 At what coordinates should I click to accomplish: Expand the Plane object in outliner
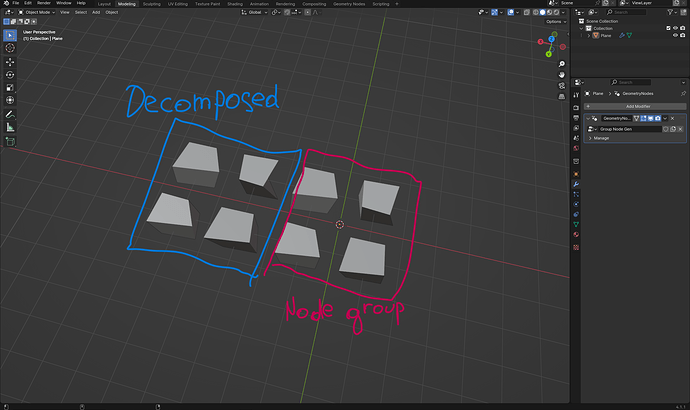[x=588, y=36]
